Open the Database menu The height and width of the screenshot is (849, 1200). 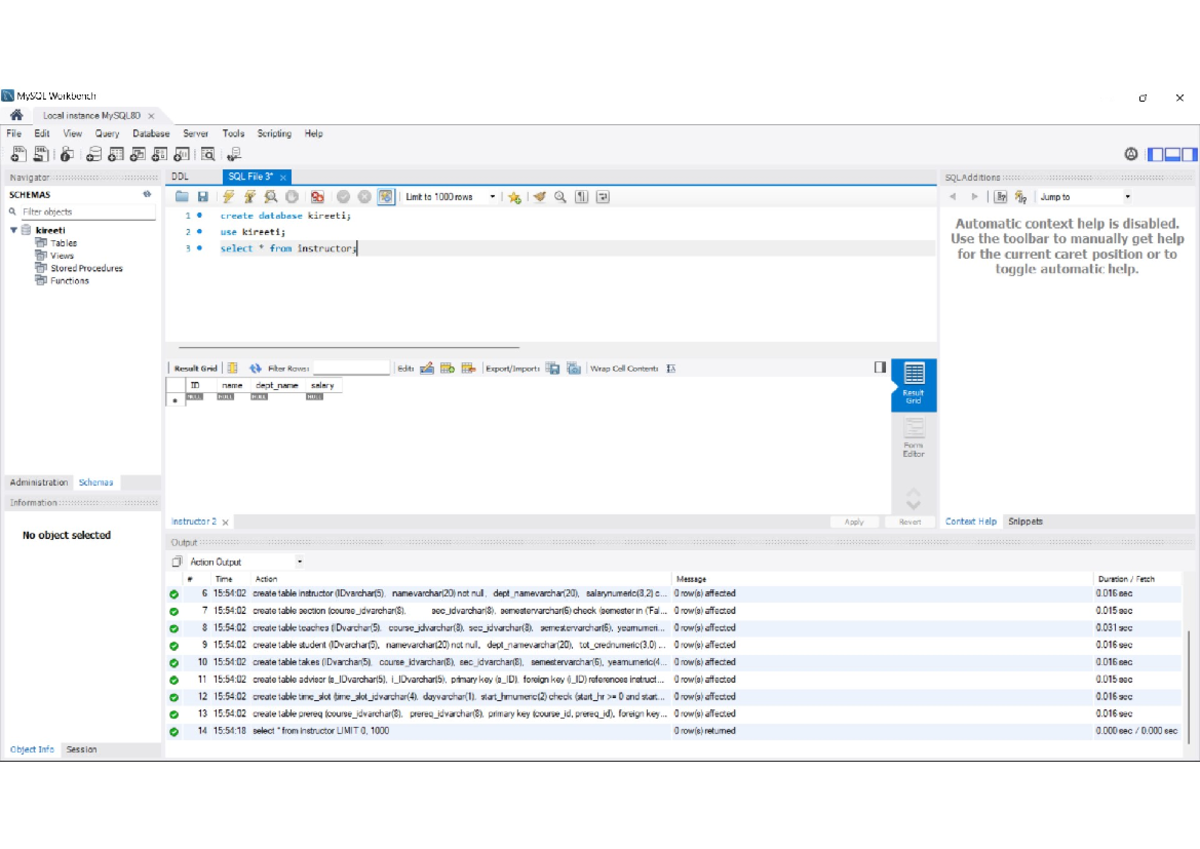(x=151, y=133)
